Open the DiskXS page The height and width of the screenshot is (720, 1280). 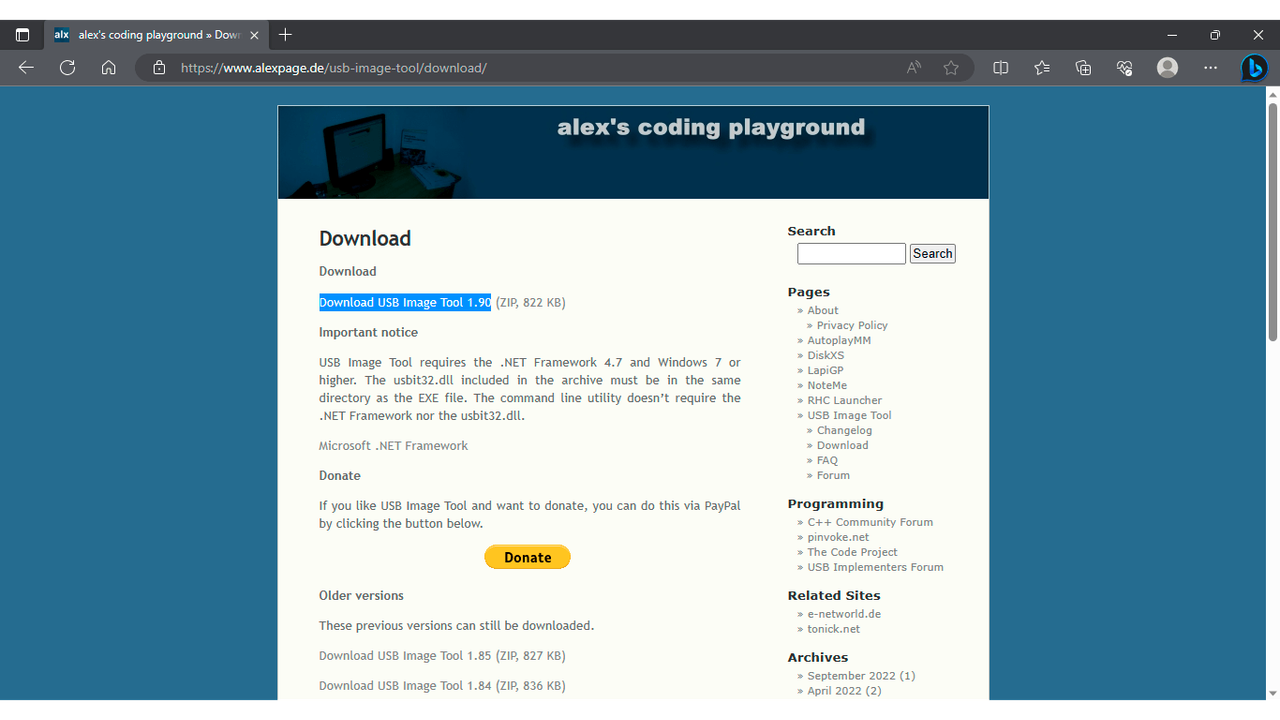coord(826,356)
